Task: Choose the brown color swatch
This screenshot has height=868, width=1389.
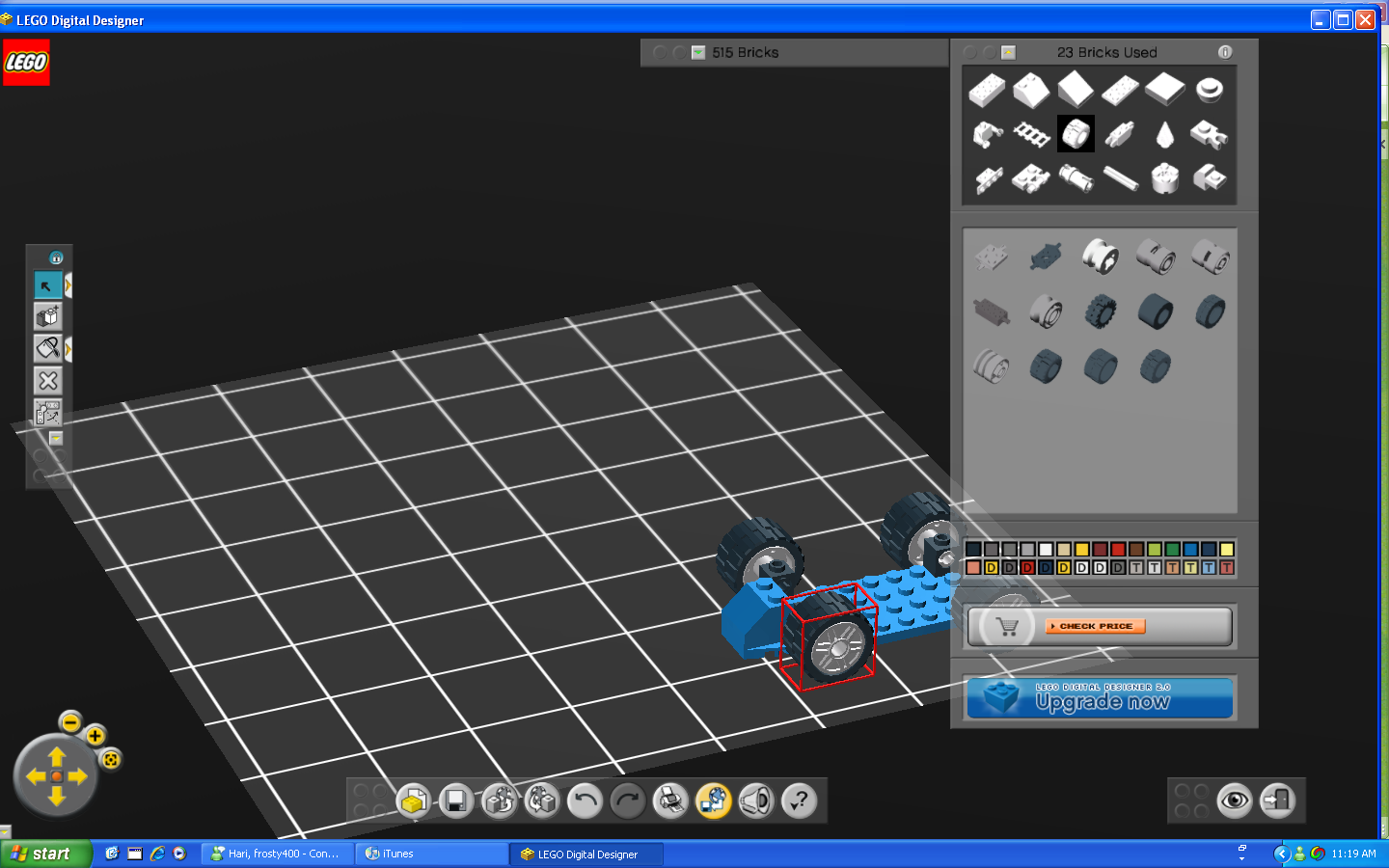Action: pos(1136,550)
